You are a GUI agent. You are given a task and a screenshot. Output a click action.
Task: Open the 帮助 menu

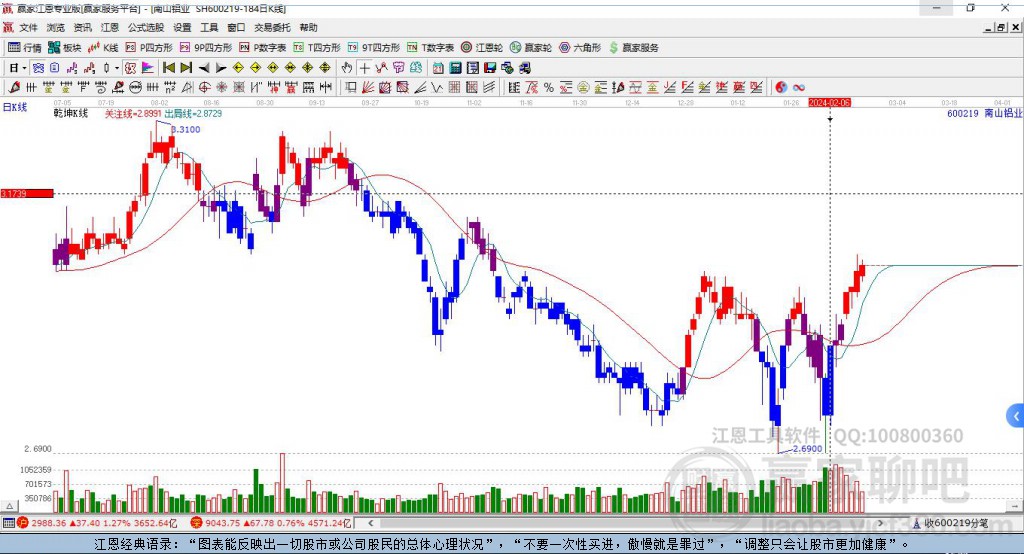pyautogui.click(x=308, y=27)
